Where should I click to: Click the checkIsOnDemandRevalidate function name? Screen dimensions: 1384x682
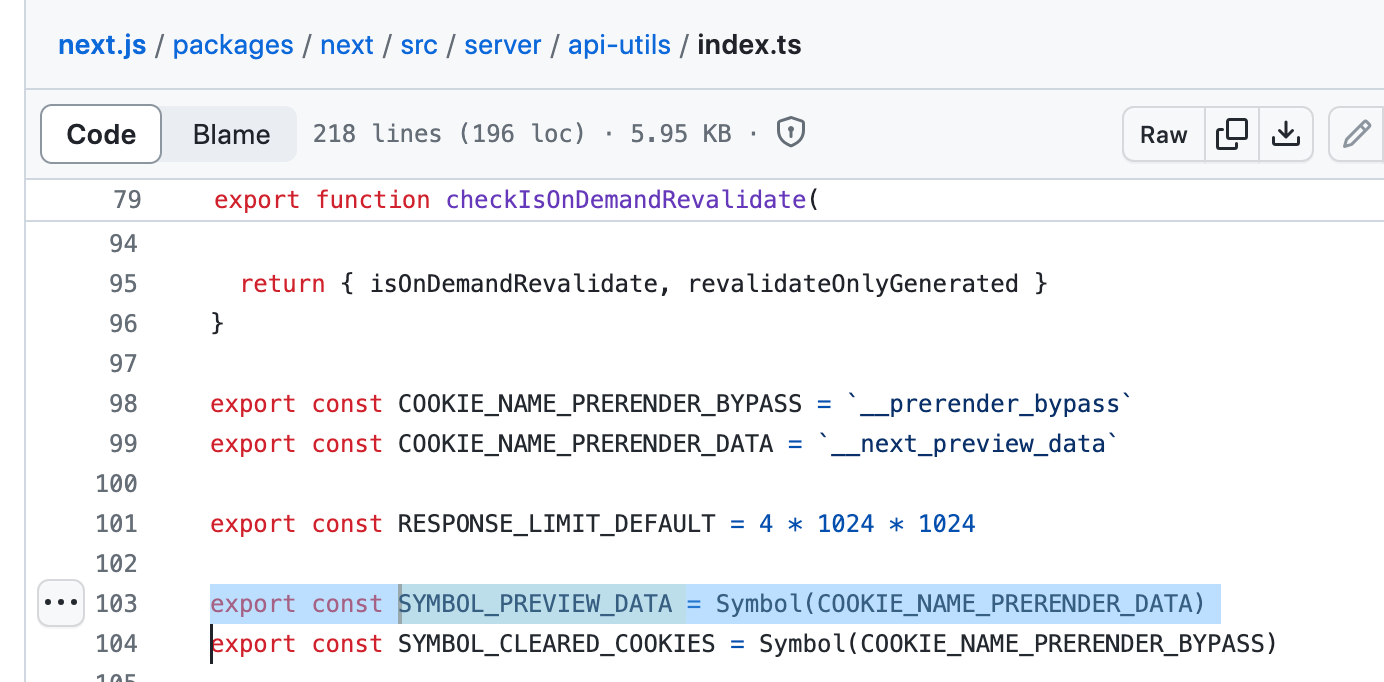click(x=626, y=200)
